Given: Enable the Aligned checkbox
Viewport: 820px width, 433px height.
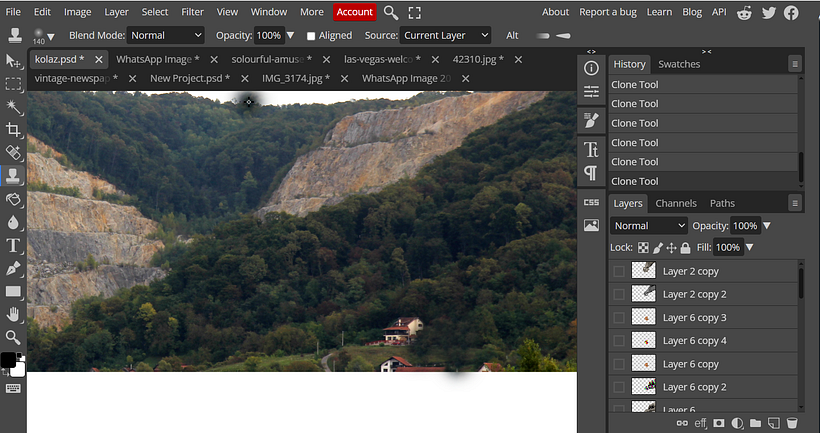Looking at the screenshot, I should click(x=311, y=36).
